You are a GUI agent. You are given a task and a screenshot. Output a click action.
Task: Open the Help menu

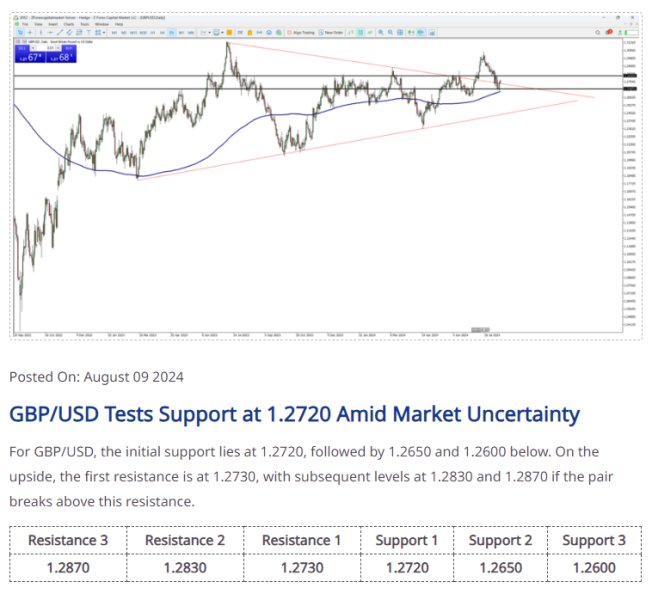(x=119, y=25)
